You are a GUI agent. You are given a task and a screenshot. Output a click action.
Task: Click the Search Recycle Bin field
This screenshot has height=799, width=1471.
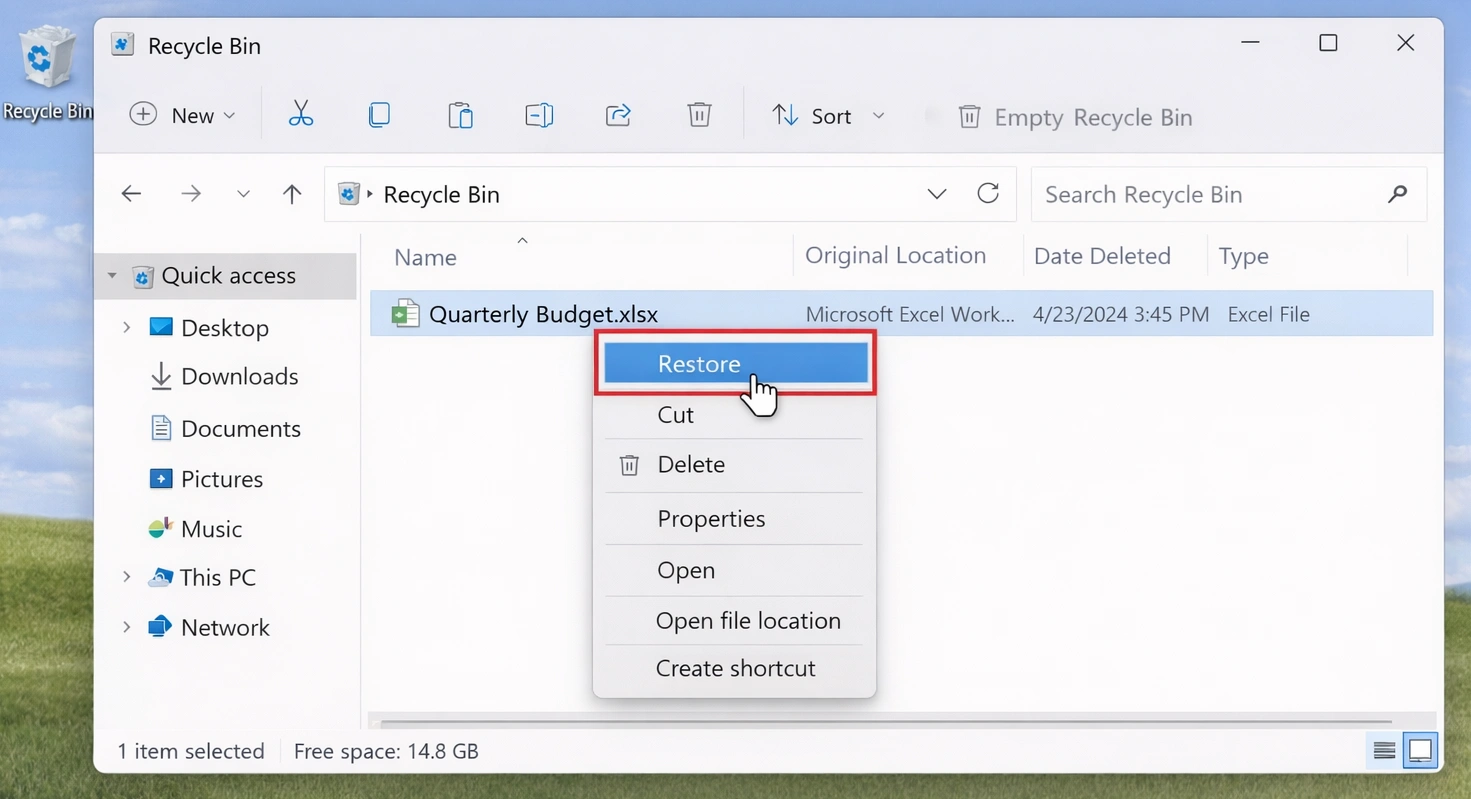point(1229,194)
